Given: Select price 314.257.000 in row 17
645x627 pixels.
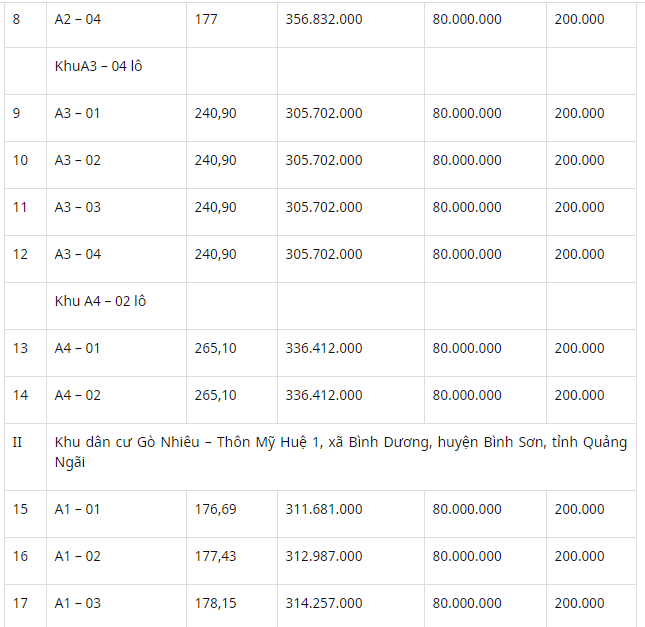Looking at the screenshot, I should pyautogui.click(x=324, y=603).
